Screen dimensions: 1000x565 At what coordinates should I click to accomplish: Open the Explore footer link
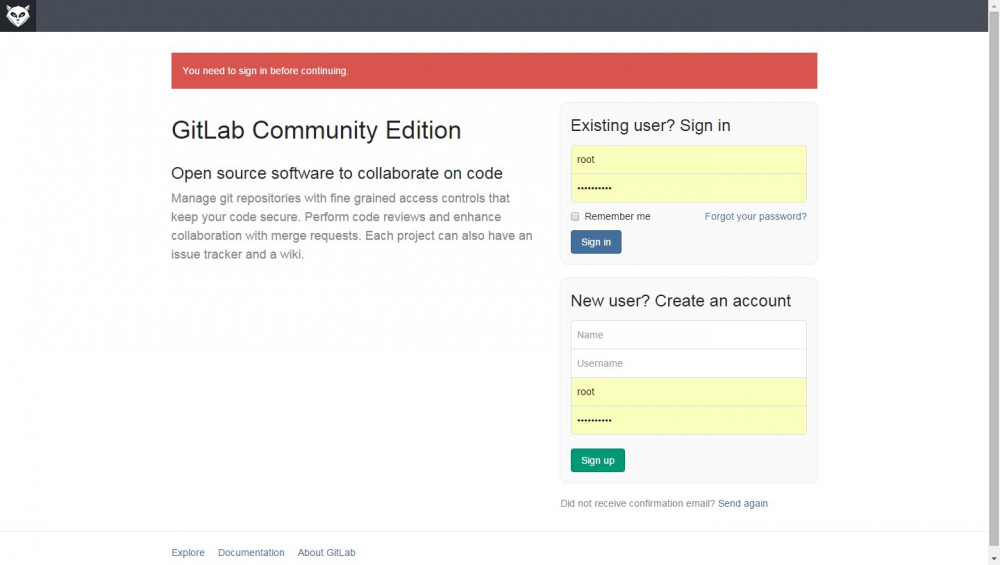point(188,552)
